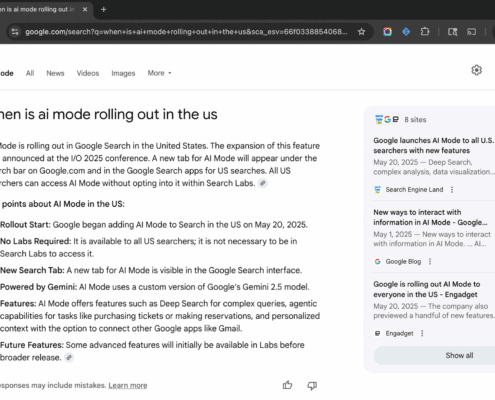The height and width of the screenshot is (400, 495).
Task: Click the Search Engine Land source name
Action: point(414,190)
